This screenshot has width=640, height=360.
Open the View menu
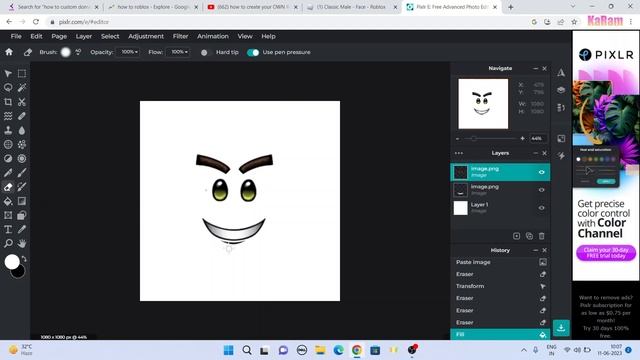(x=245, y=36)
